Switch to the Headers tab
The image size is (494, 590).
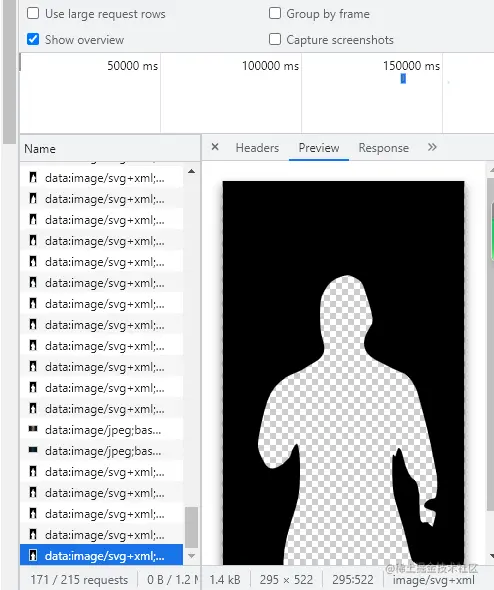257,148
